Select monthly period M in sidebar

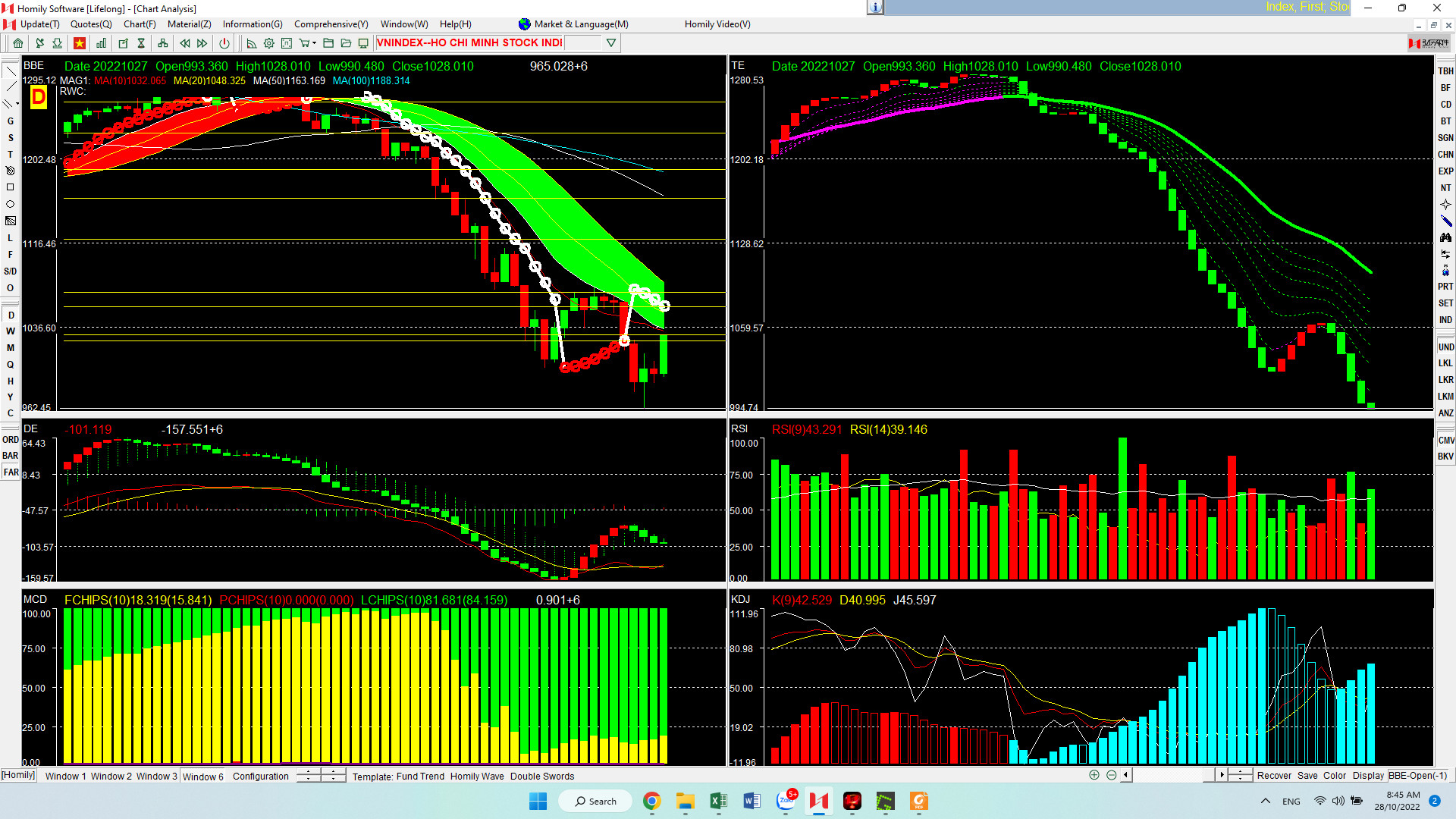(11, 348)
